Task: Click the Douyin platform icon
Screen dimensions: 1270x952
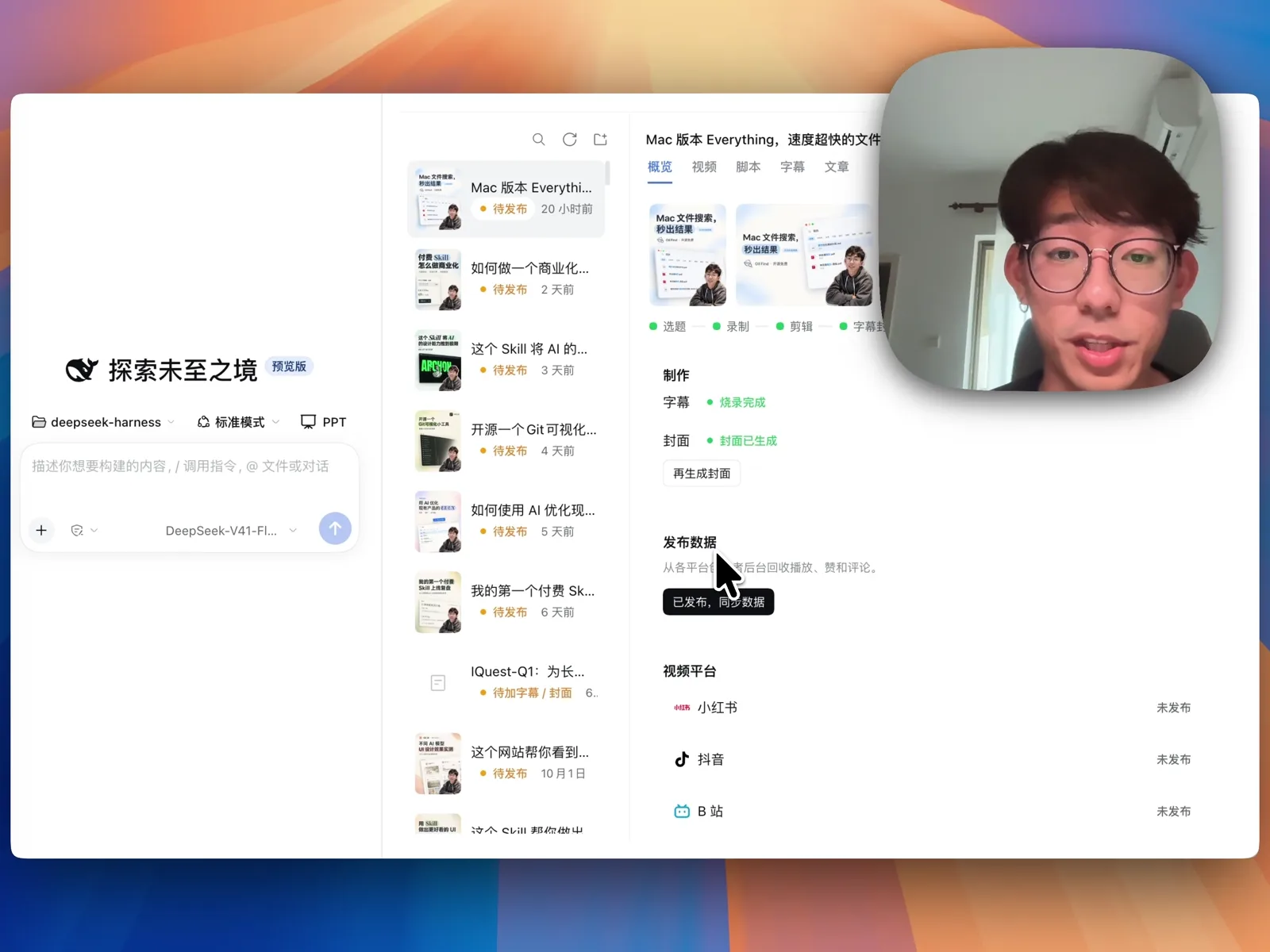Action: click(682, 759)
